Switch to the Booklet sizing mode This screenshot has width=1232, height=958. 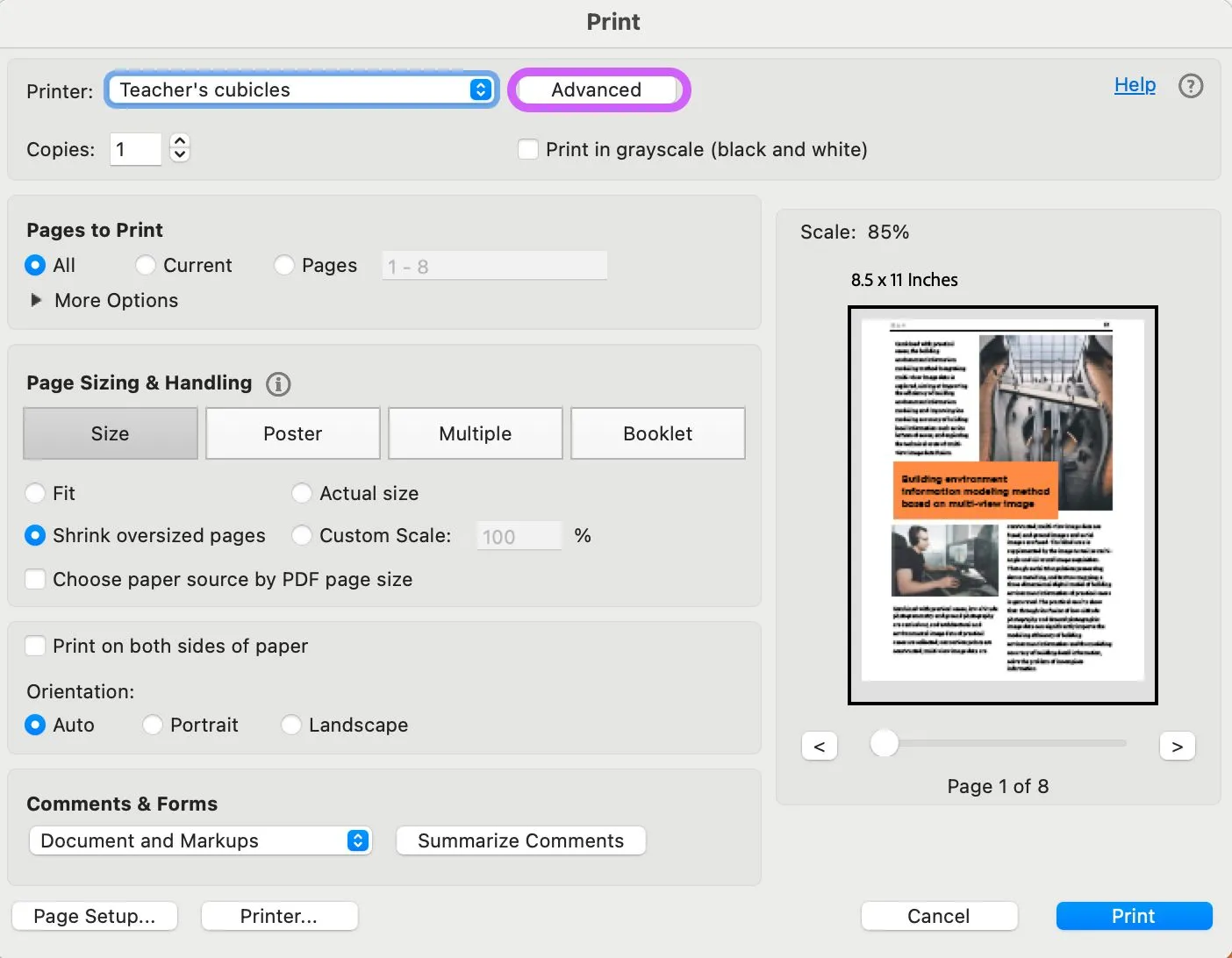(x=657, y=433)
